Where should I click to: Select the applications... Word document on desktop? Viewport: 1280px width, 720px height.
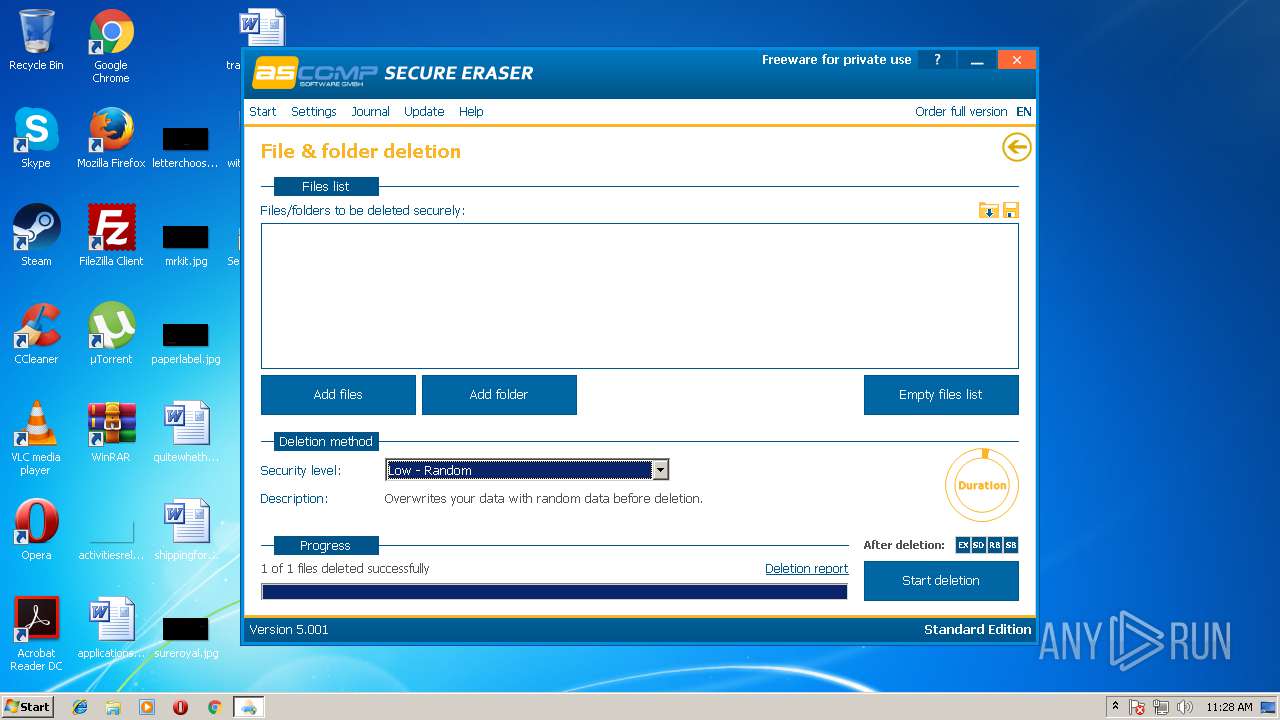click(111, 628)
